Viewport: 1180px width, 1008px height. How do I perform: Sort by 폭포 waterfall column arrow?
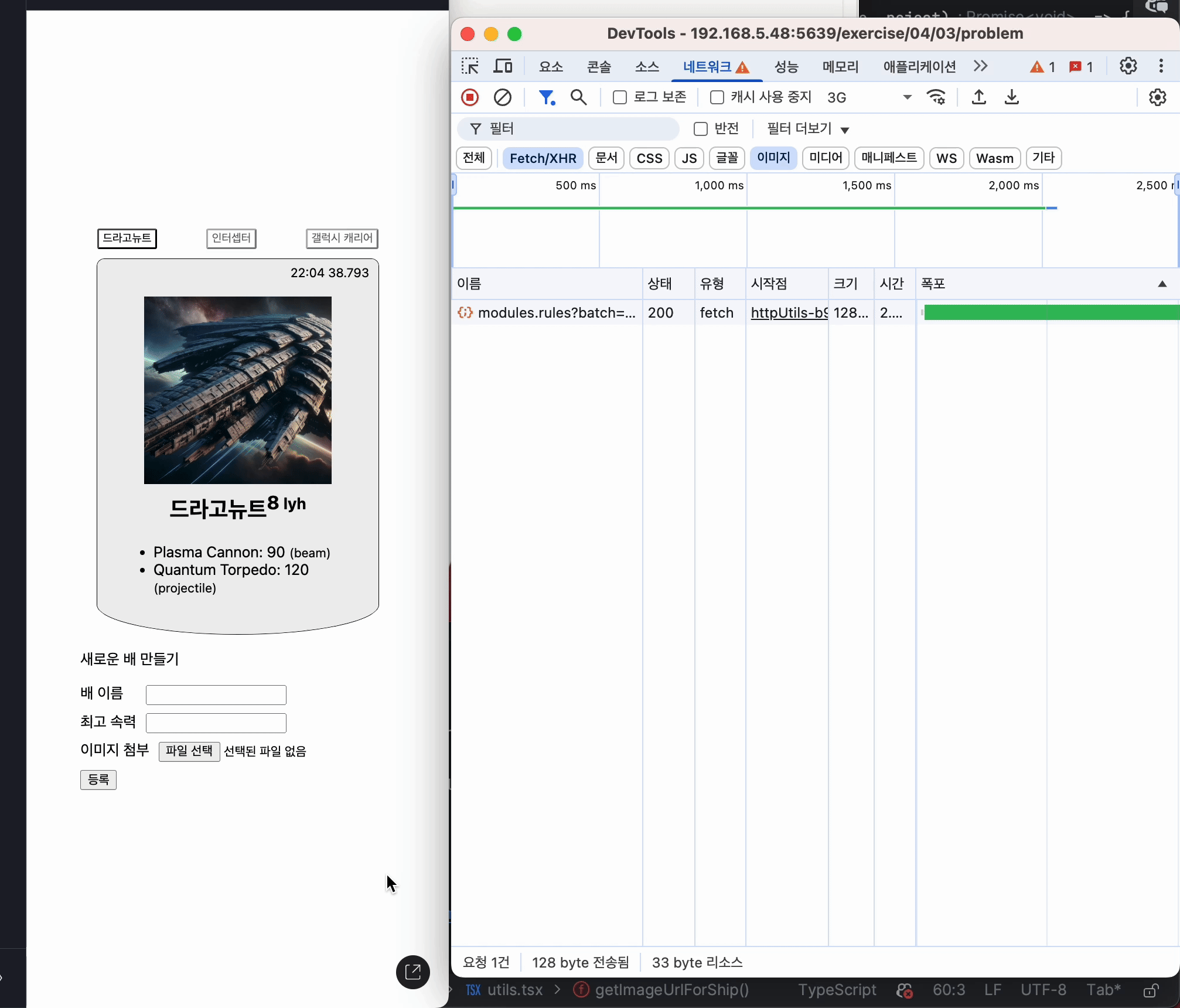(x=1162, y=284)
